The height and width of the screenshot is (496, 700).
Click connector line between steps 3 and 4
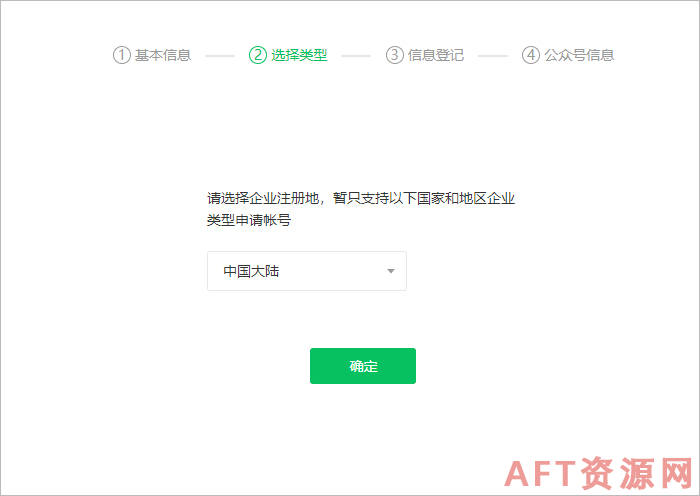493,56
